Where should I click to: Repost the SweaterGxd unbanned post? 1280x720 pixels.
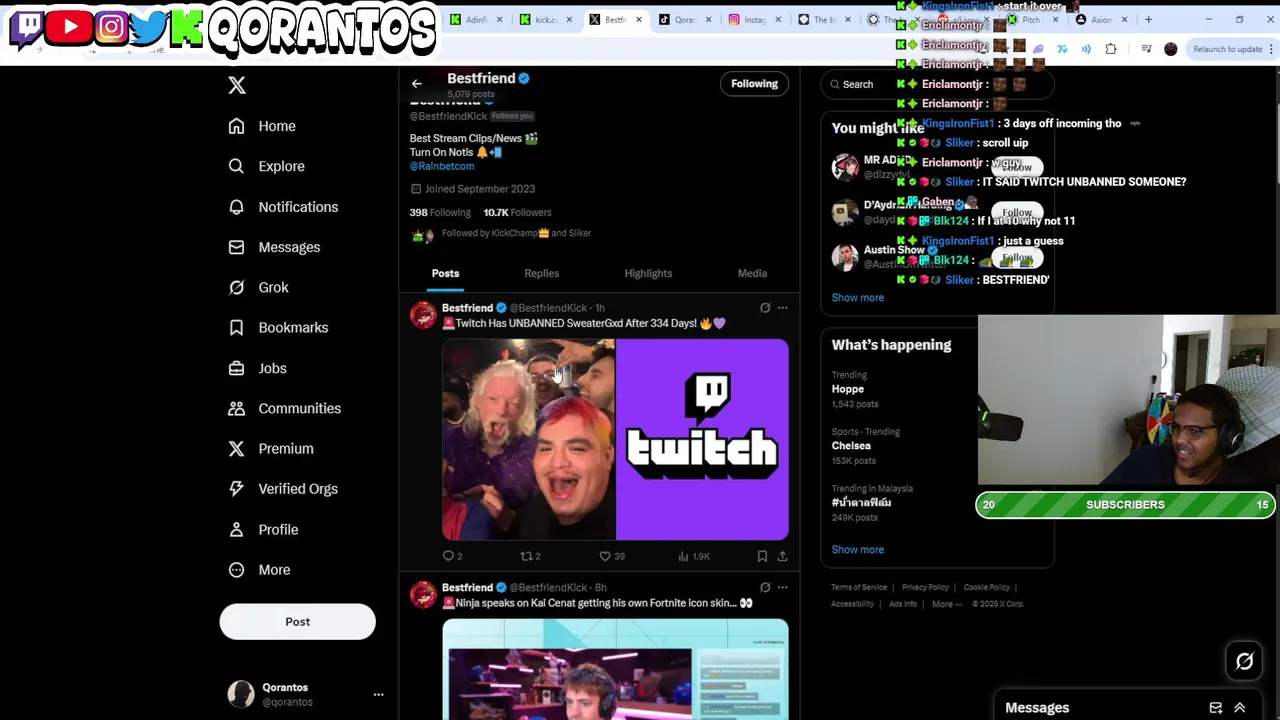[x=530, y=556]
